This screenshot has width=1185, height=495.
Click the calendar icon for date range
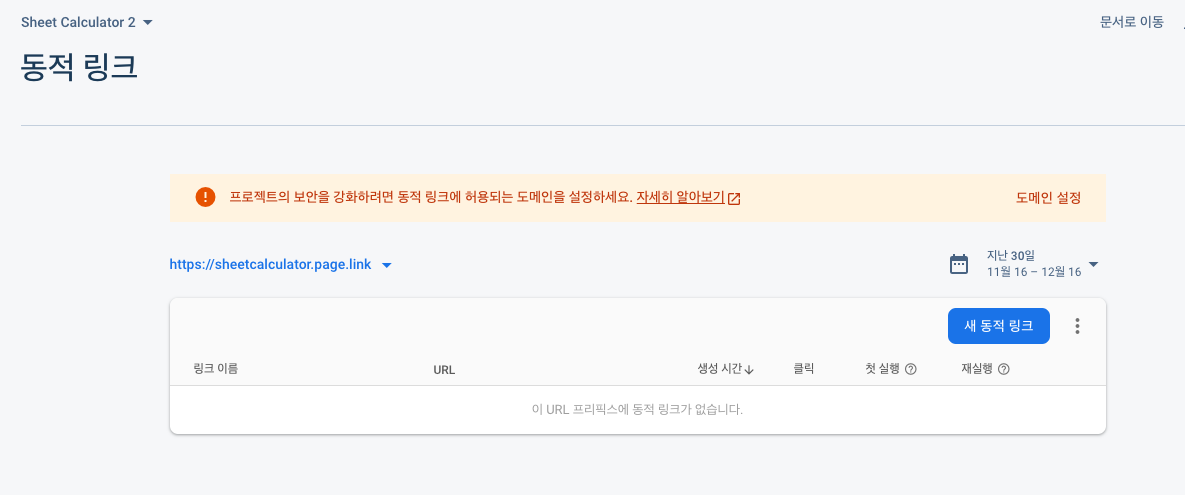coord(959,265)
